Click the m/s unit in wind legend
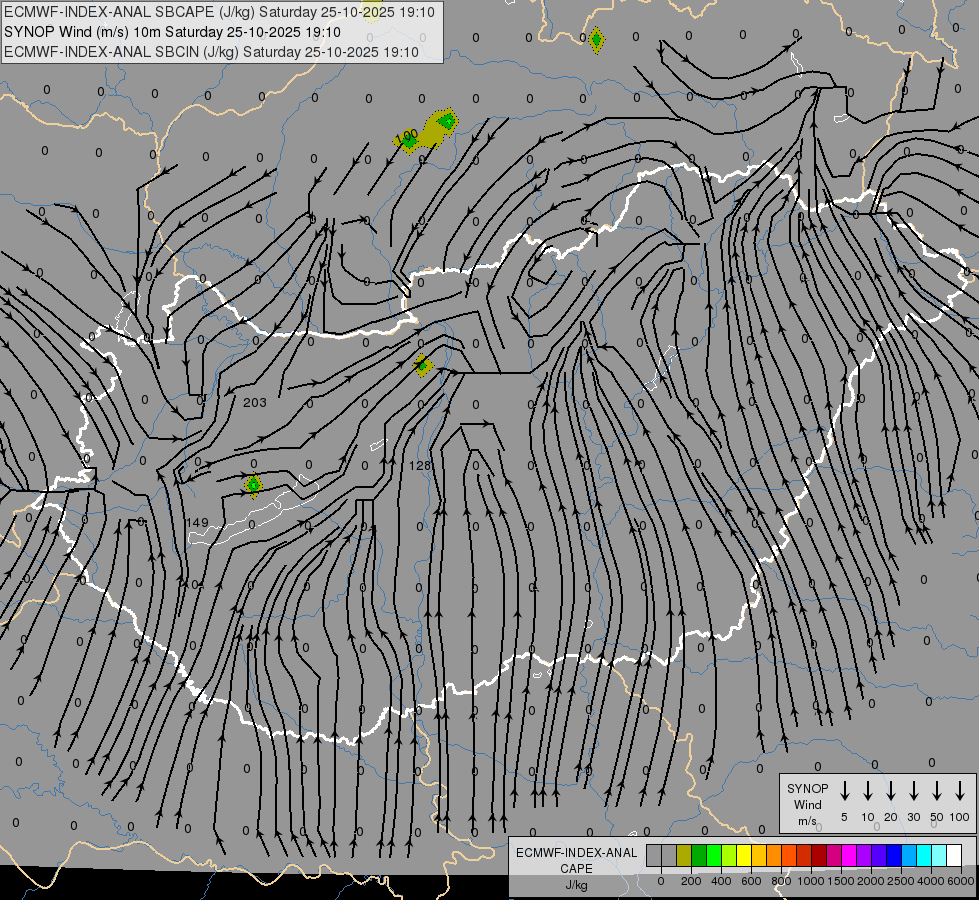979x900 pixels. (807, 821)
